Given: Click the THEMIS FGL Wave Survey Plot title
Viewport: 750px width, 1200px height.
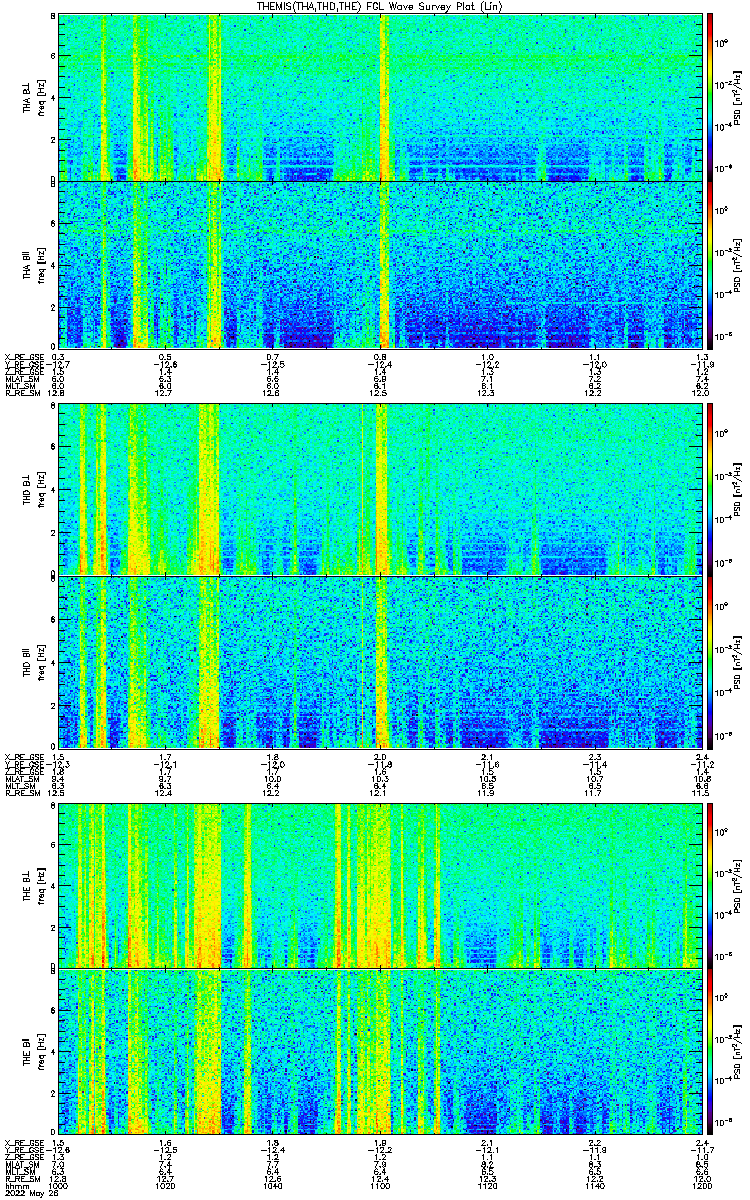Looking at the screenshot, I should [381, 7].
